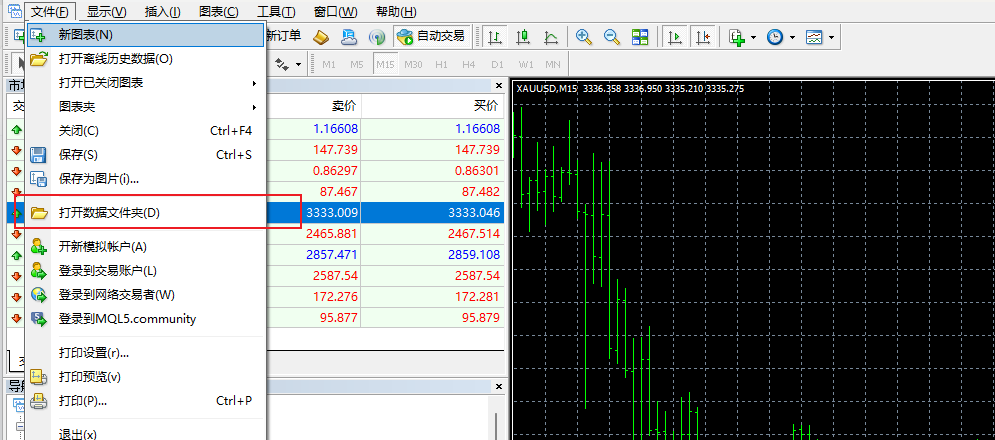Open the periods clock dropdown arrow
The image size is (995, 440).
pos(792,37)
